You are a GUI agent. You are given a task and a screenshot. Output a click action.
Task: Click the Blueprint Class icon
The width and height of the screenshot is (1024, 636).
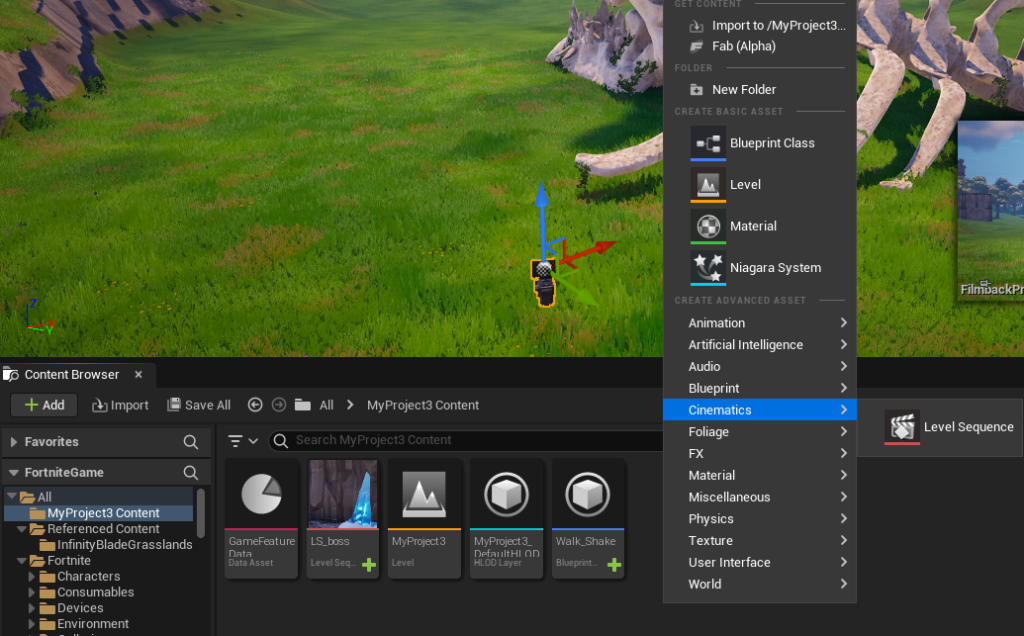coord(708,142)
